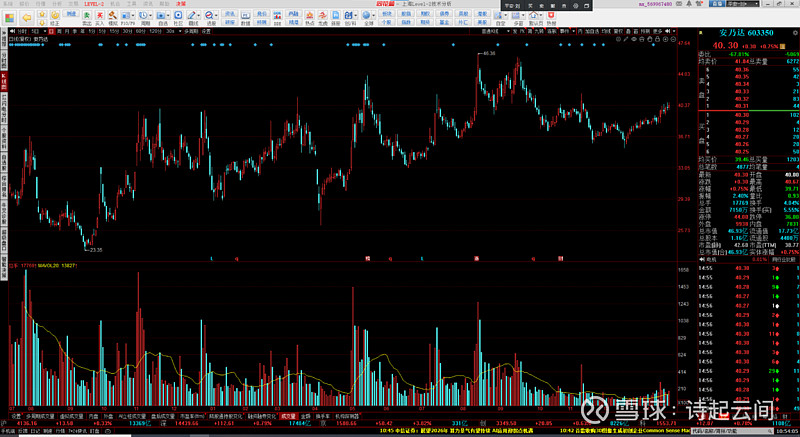Switch chart to 月 monthly period
Image resolution: width=800 pixels, height=437 pixels.
click(67, 31)
